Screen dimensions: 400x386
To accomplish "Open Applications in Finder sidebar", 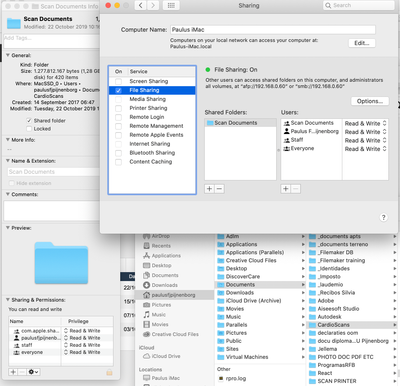I will pos(162,256).
